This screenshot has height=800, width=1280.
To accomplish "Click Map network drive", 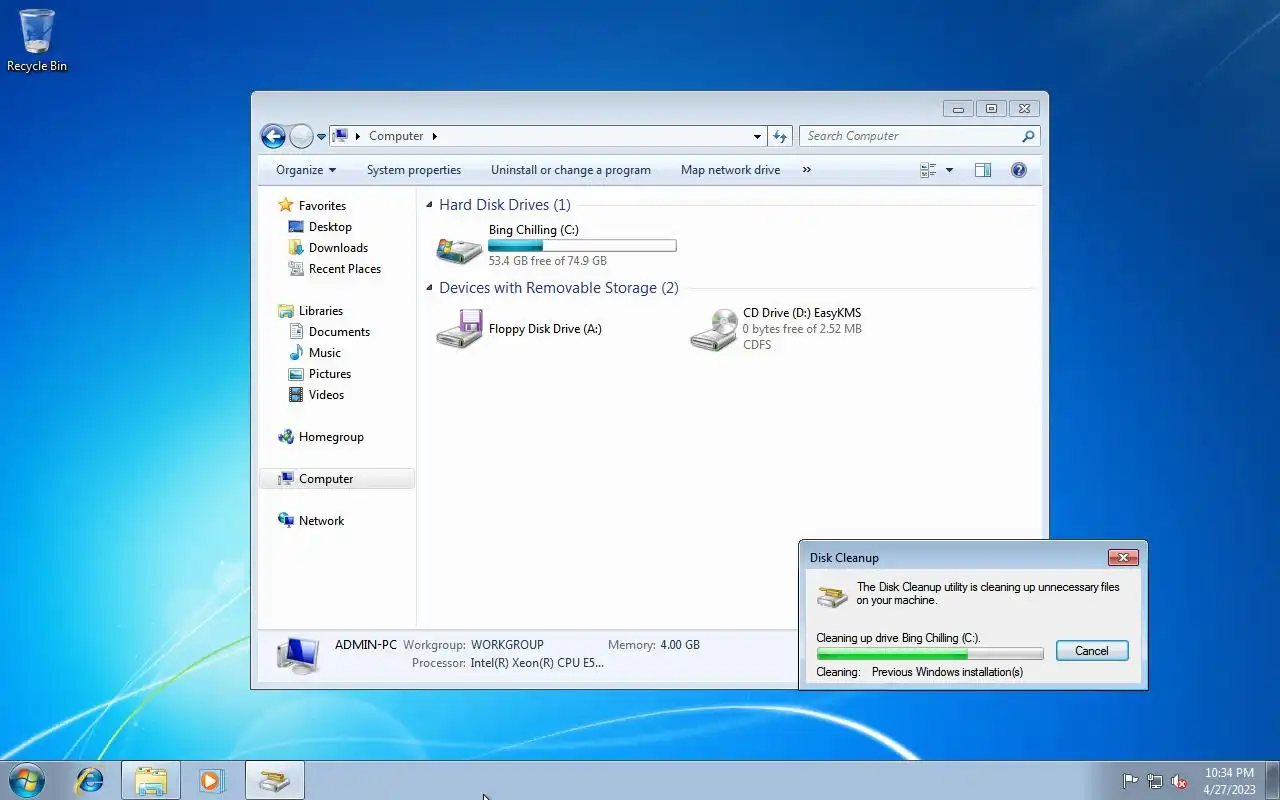I will (730, 170).
